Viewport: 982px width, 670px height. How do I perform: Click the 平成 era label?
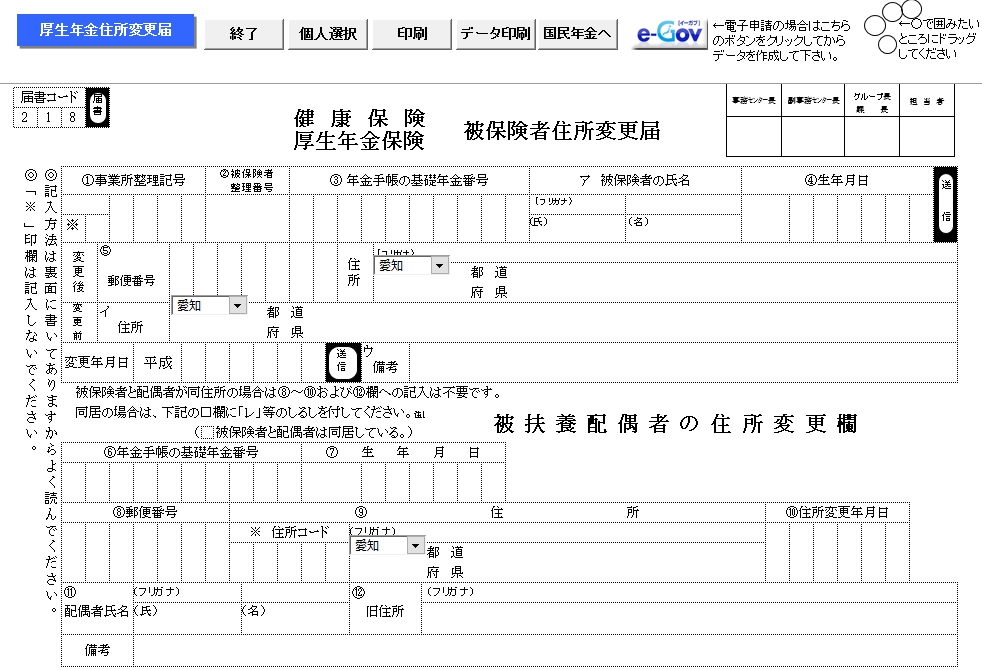(x=158, y=363)
